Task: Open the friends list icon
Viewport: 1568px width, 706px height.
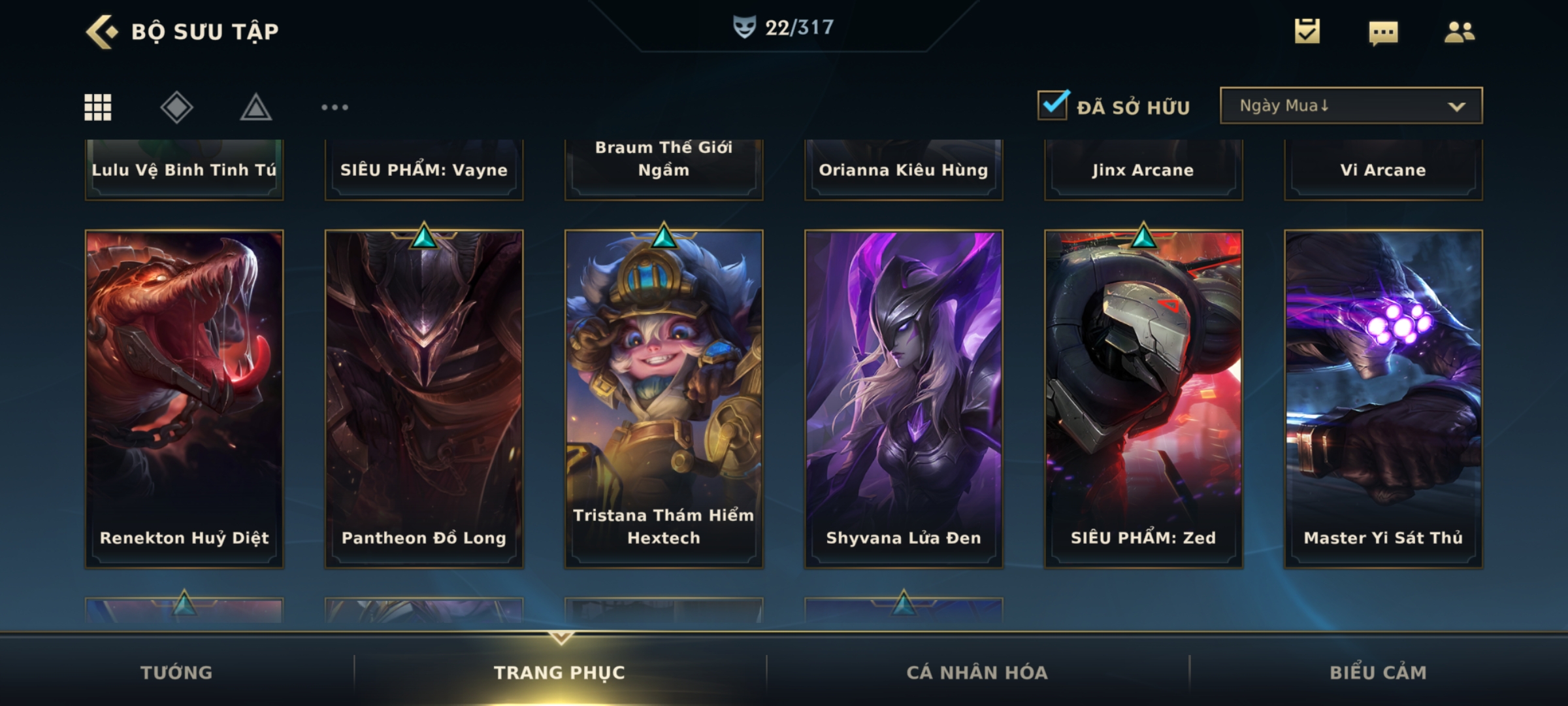Action: click(x=1460, y=31)
